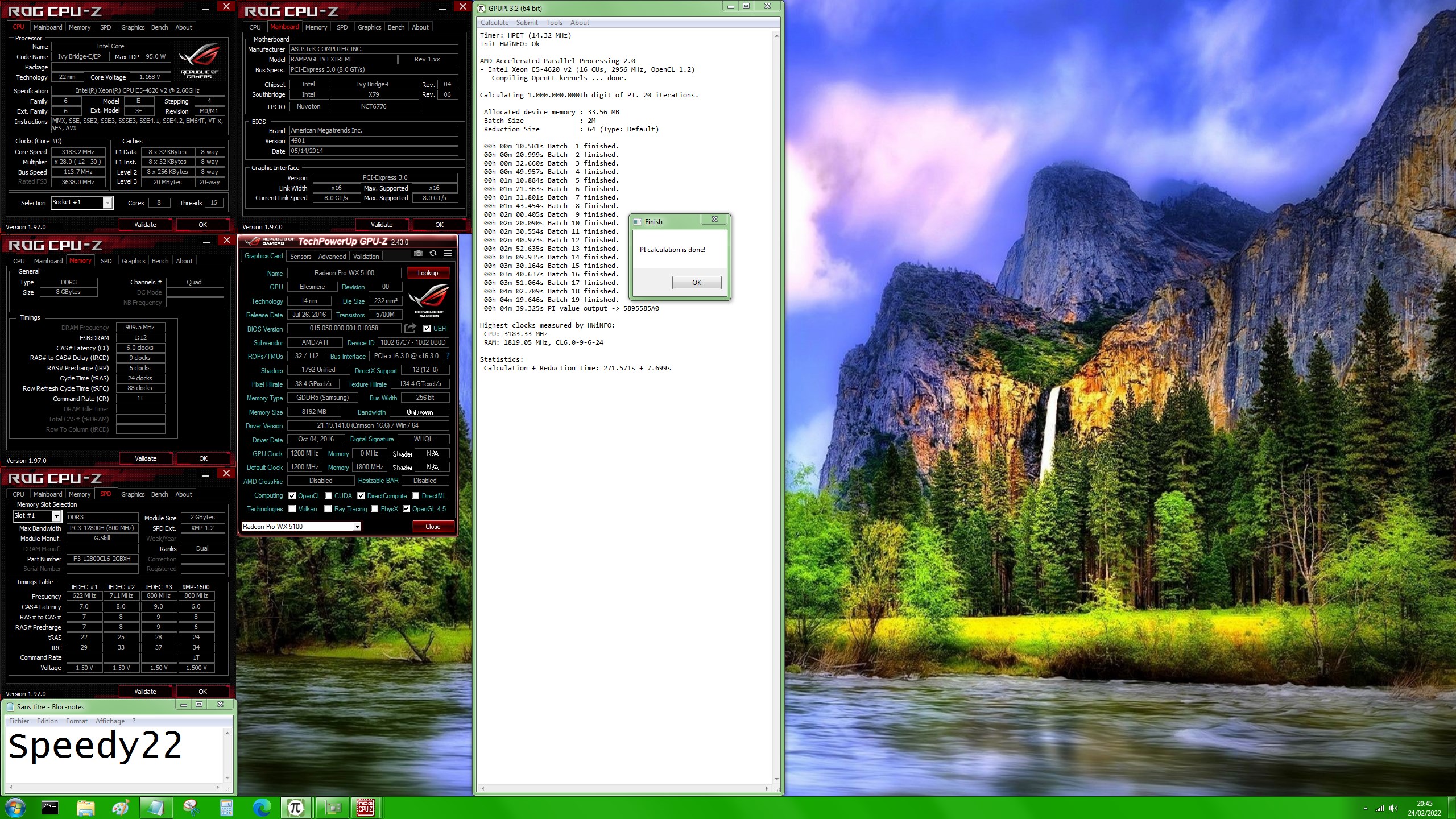The image size is (1456, 819).
Task: Click the ROG logo in GPU-Z title bar
Action: (x=253, y=241)
